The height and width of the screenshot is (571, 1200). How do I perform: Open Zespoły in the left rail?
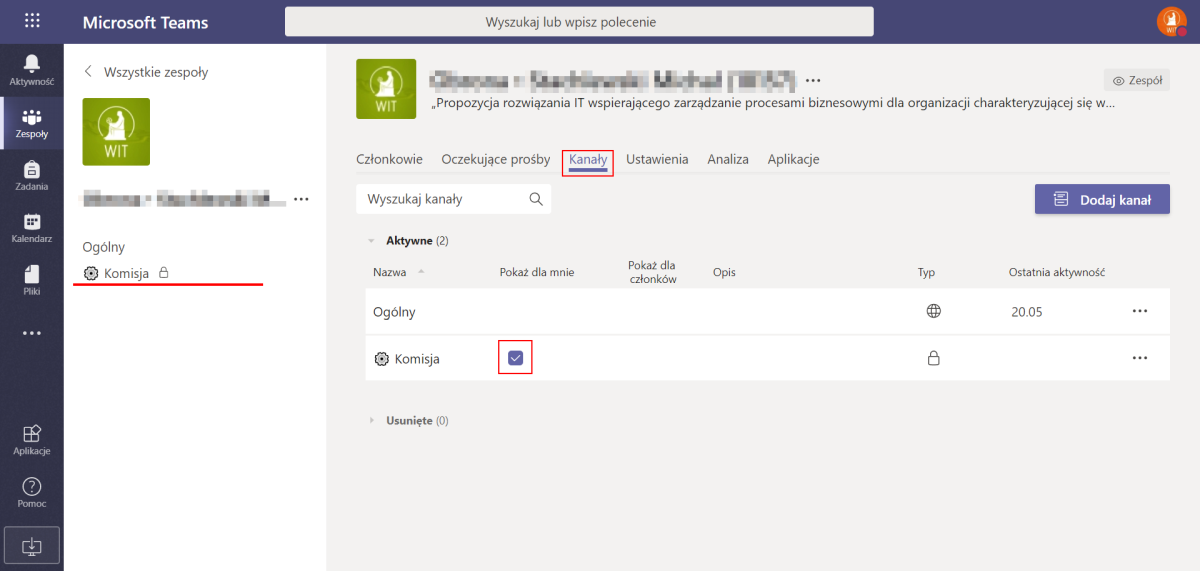click(x=32, y=123)
